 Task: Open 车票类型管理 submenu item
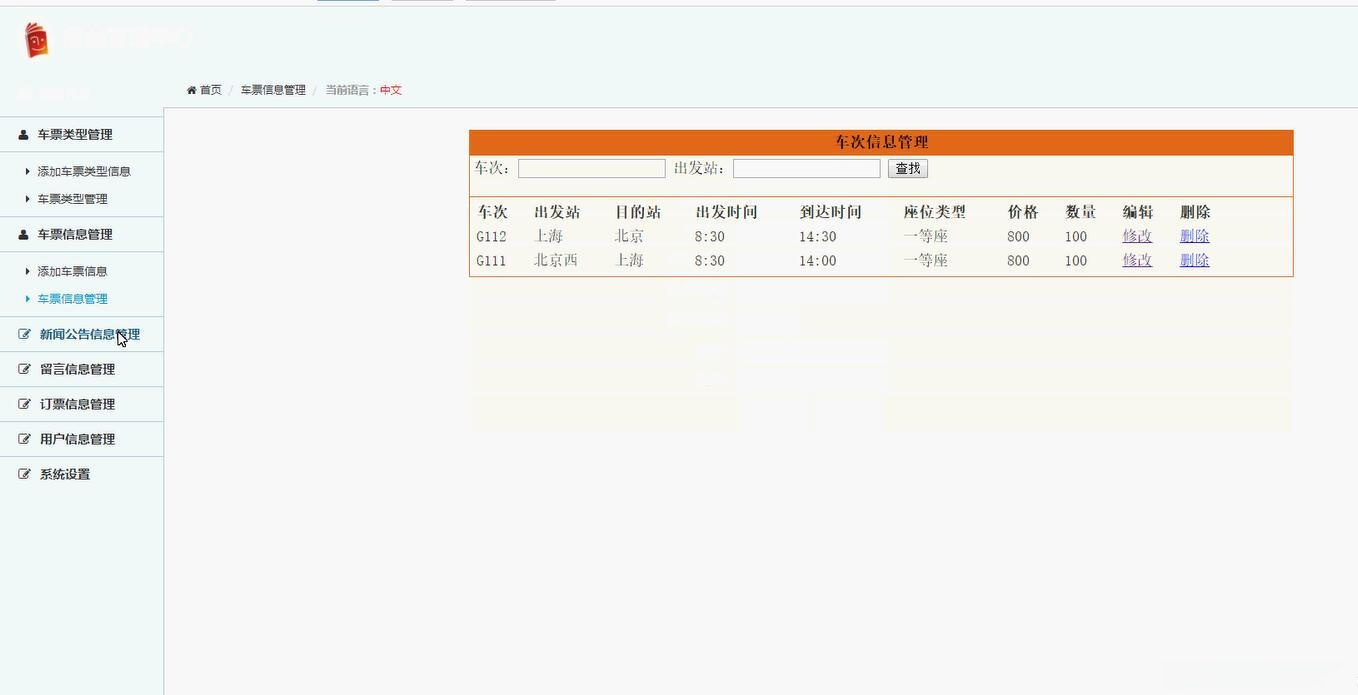point(72,199)
